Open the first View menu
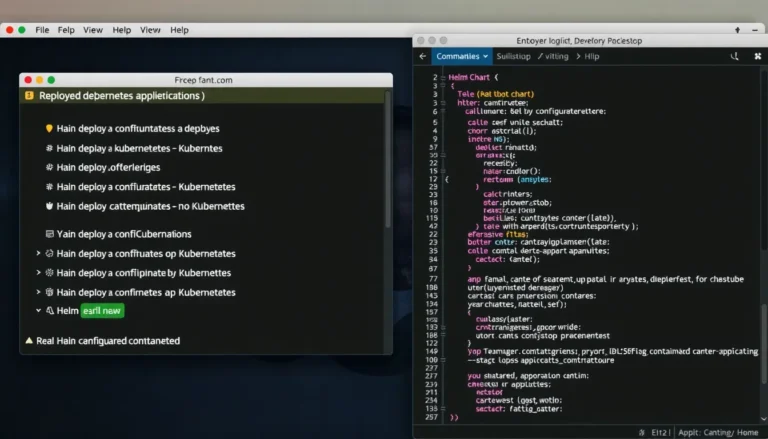Image resolution: width=768 pixels, height=439 pixels. tap(93, 30)
